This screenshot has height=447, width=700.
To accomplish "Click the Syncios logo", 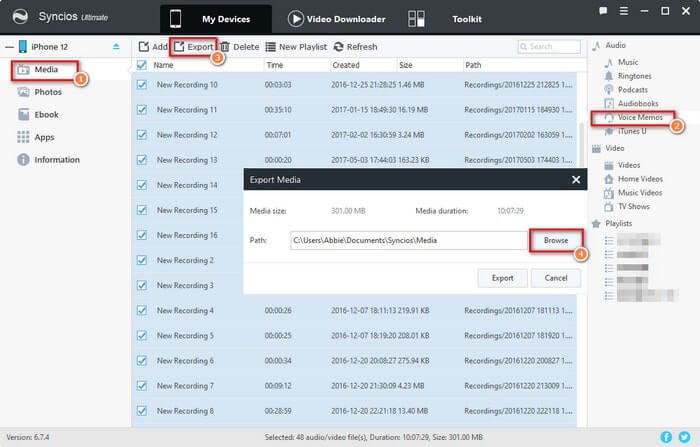I will 20,17.
